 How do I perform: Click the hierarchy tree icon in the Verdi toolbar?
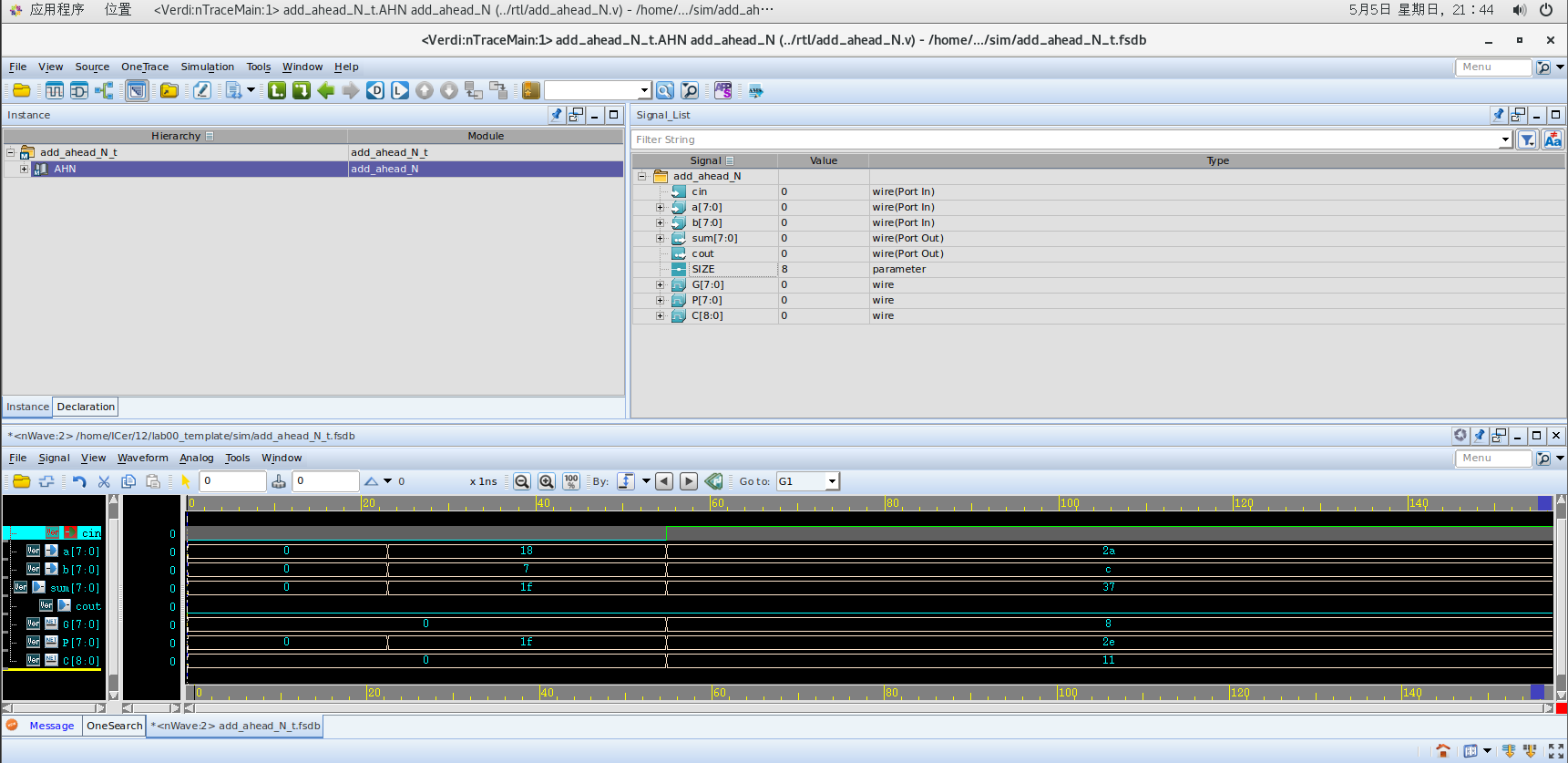104,90
